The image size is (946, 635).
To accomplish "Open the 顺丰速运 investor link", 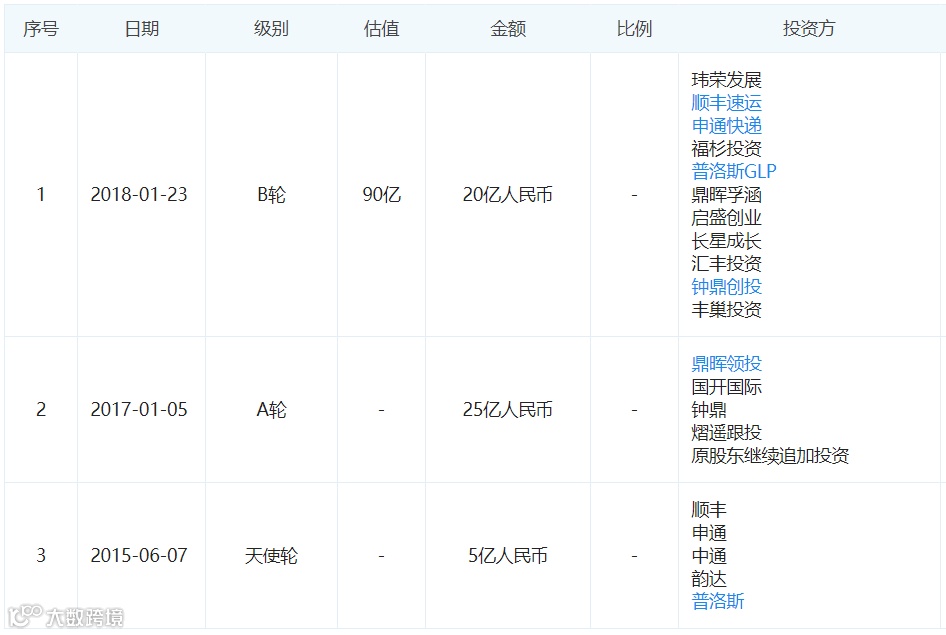I will pos(726,103).
